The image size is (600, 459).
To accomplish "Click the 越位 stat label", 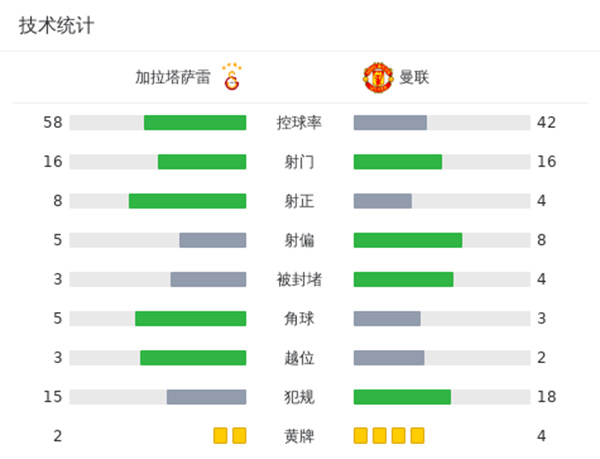I will 299,358.
